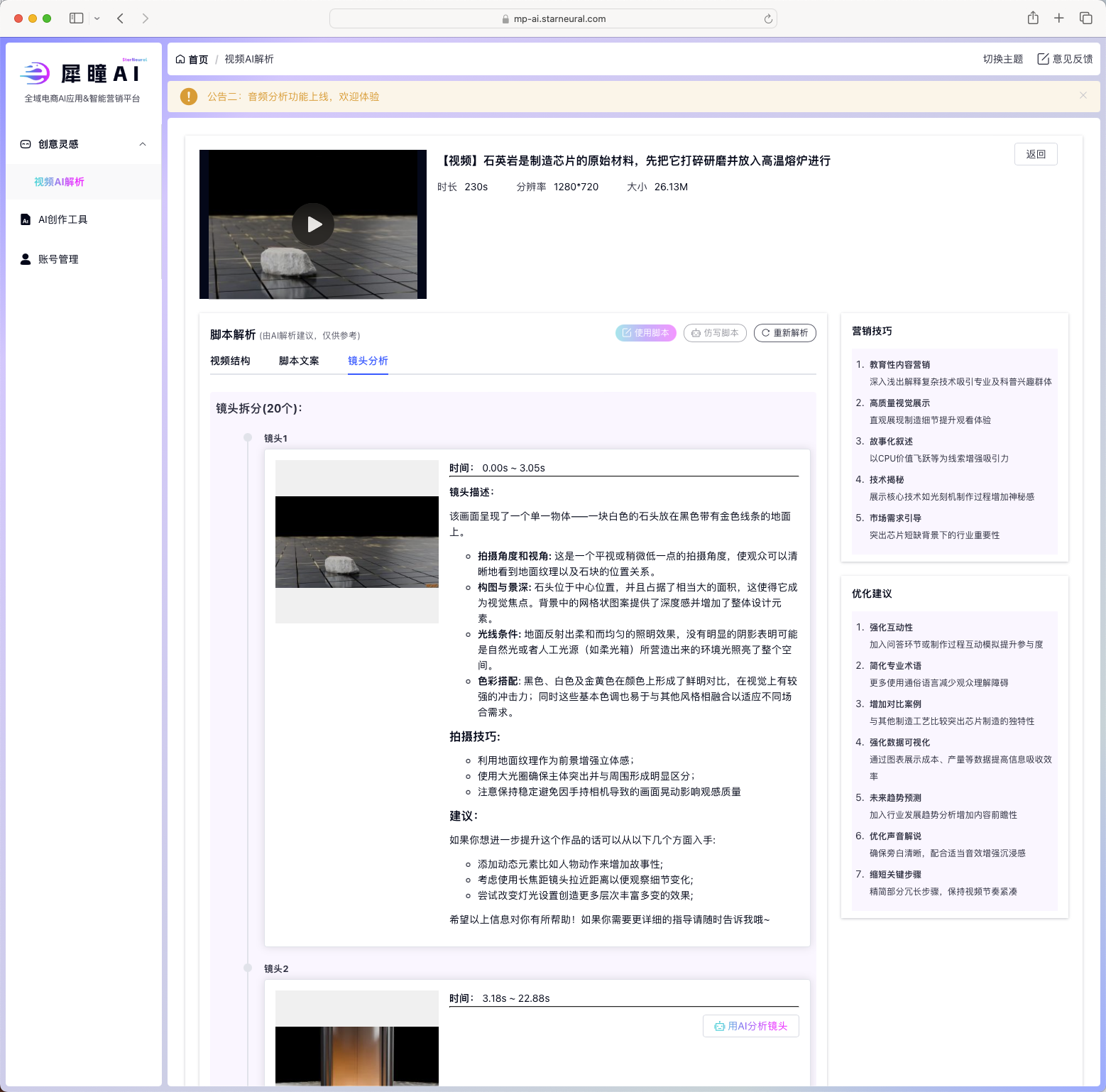The height and width of the screenshot is (1092, 1106).
Task: Collapse the 创意灵感 menu chevron
Action: click(x=143, y=144)
